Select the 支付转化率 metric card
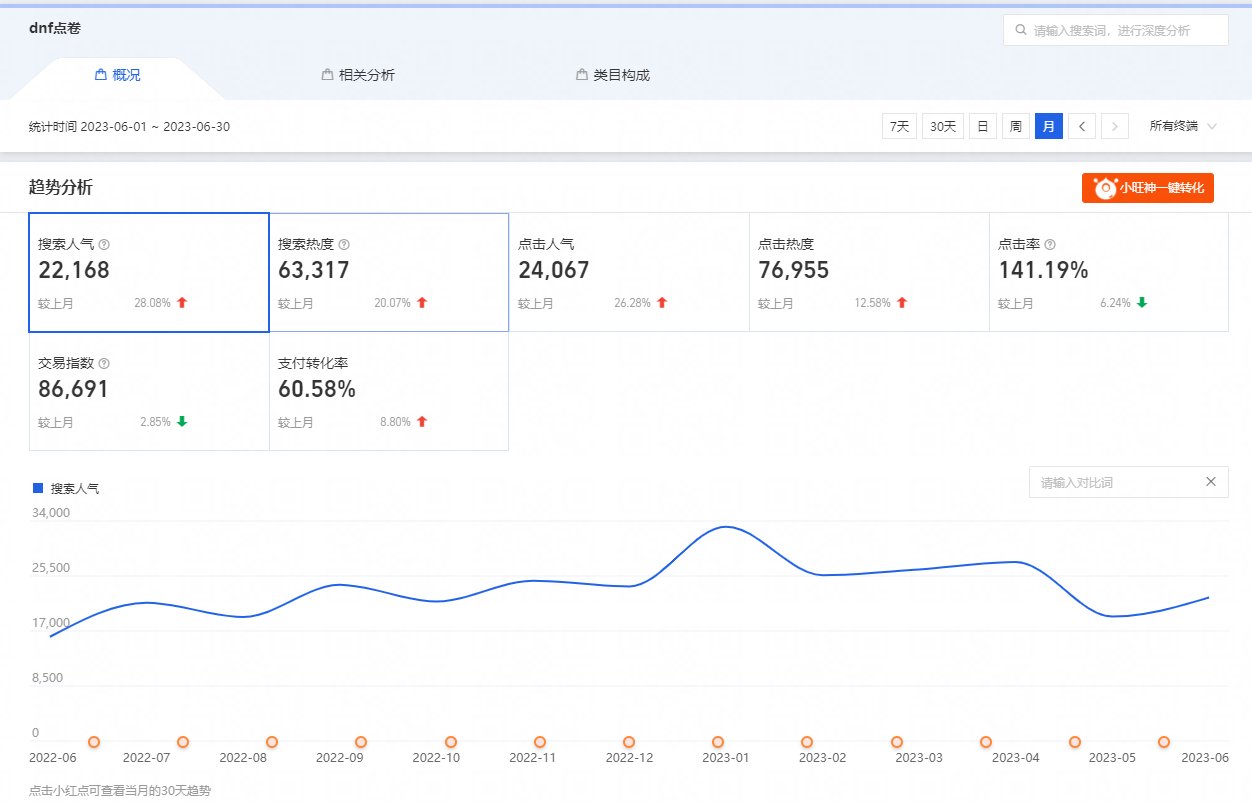Viewport: 1252px width, 803px height. 389,391
